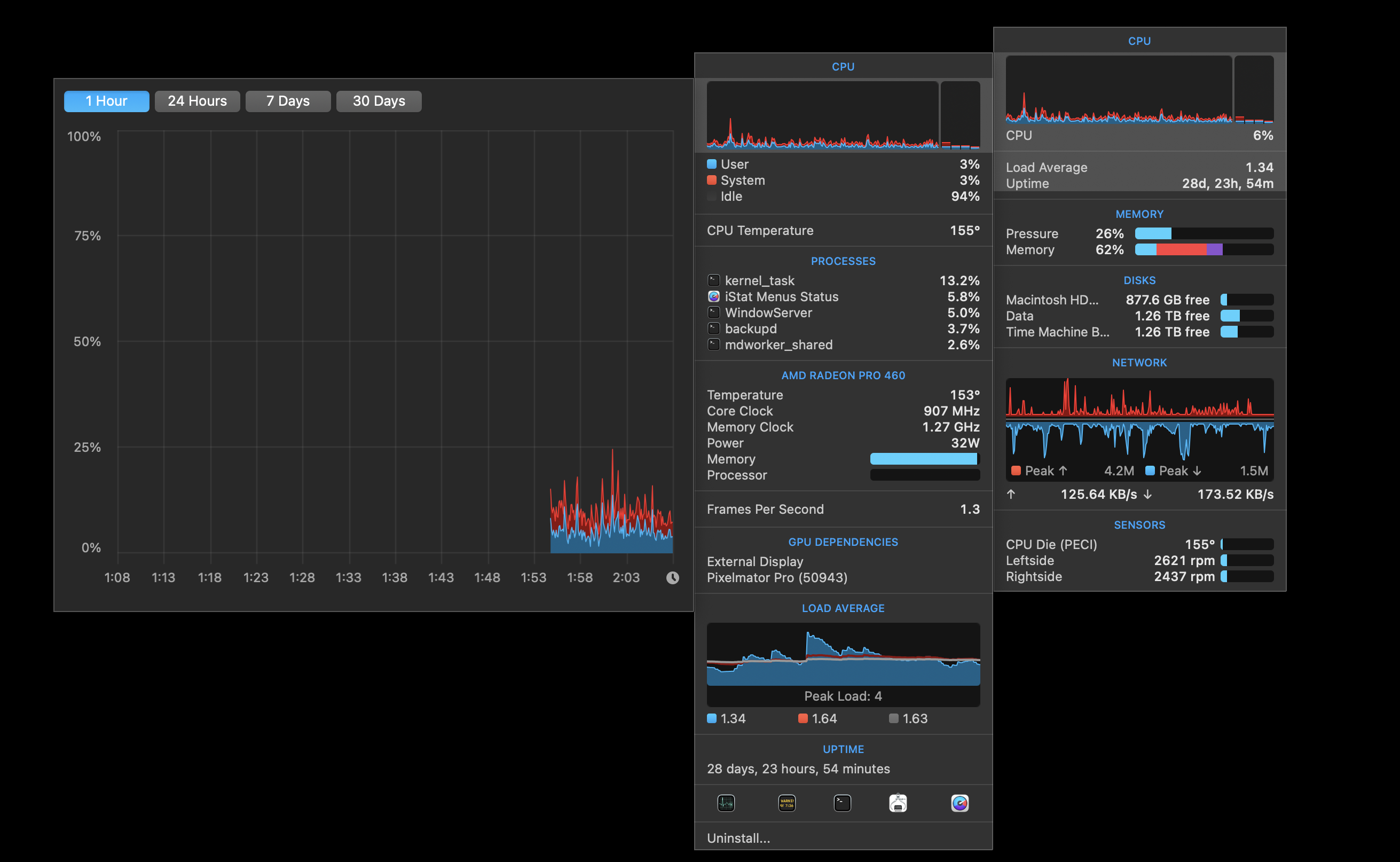The image size is (1400, 862).
Task: Click '28 days, 23 hours, 54 minutes' text
Action: coord(798,769)
